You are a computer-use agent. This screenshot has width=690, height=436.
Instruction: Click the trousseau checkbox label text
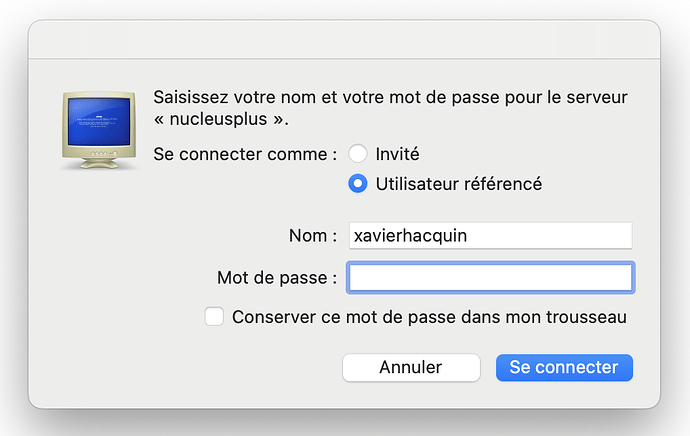pos(429,317)
